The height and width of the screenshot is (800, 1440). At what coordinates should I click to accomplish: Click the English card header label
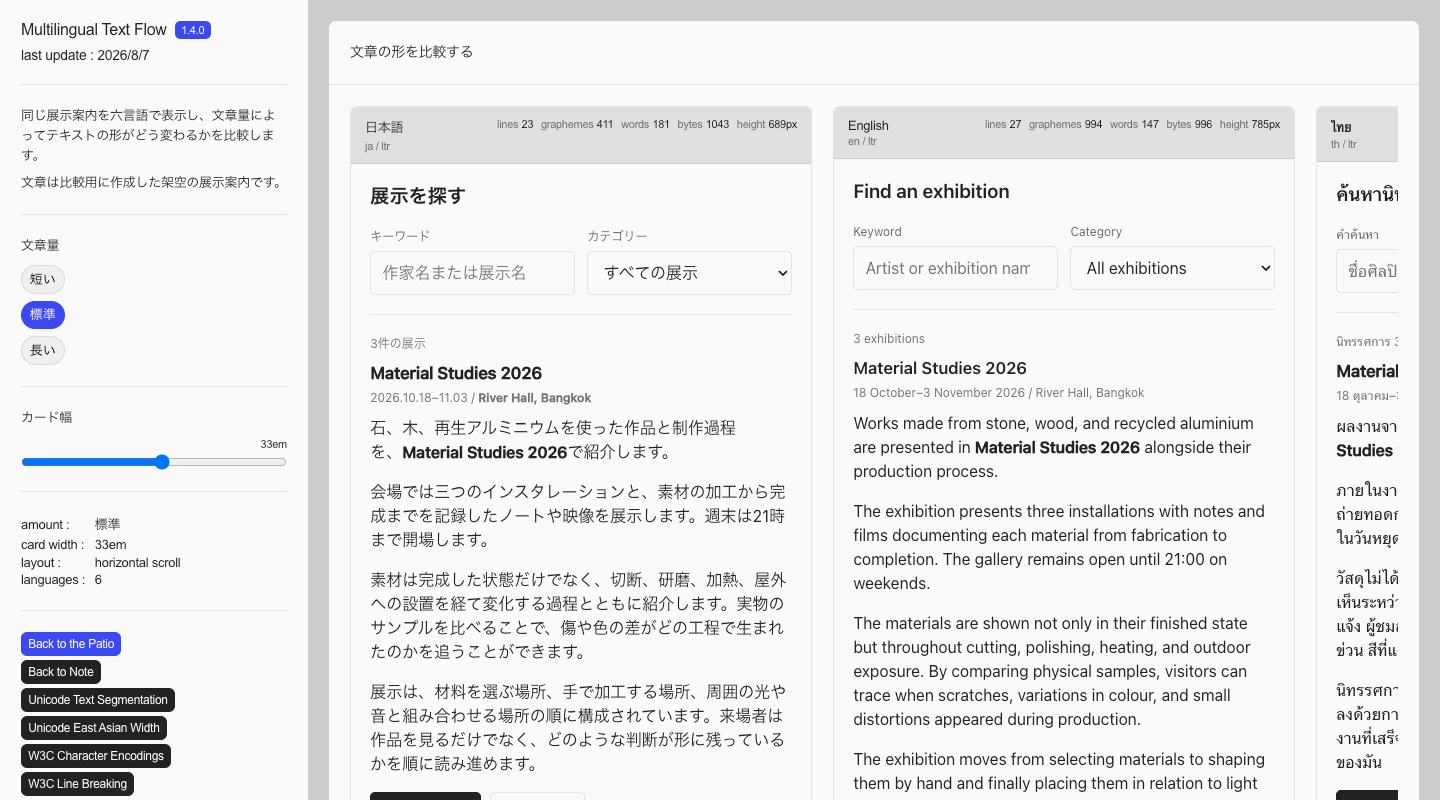[x=868, y=125]
